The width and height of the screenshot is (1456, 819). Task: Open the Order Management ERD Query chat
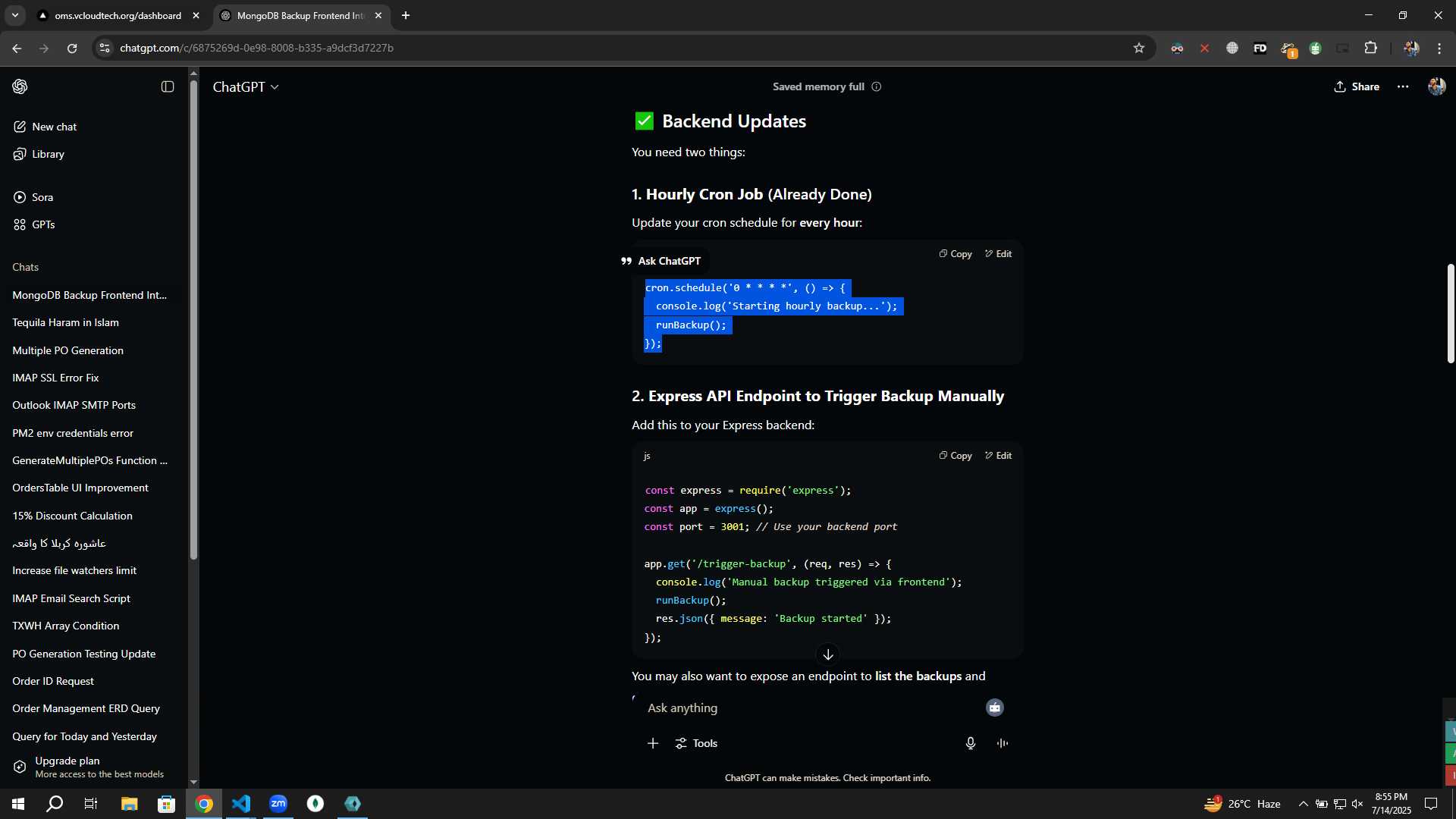click(86, 708)
